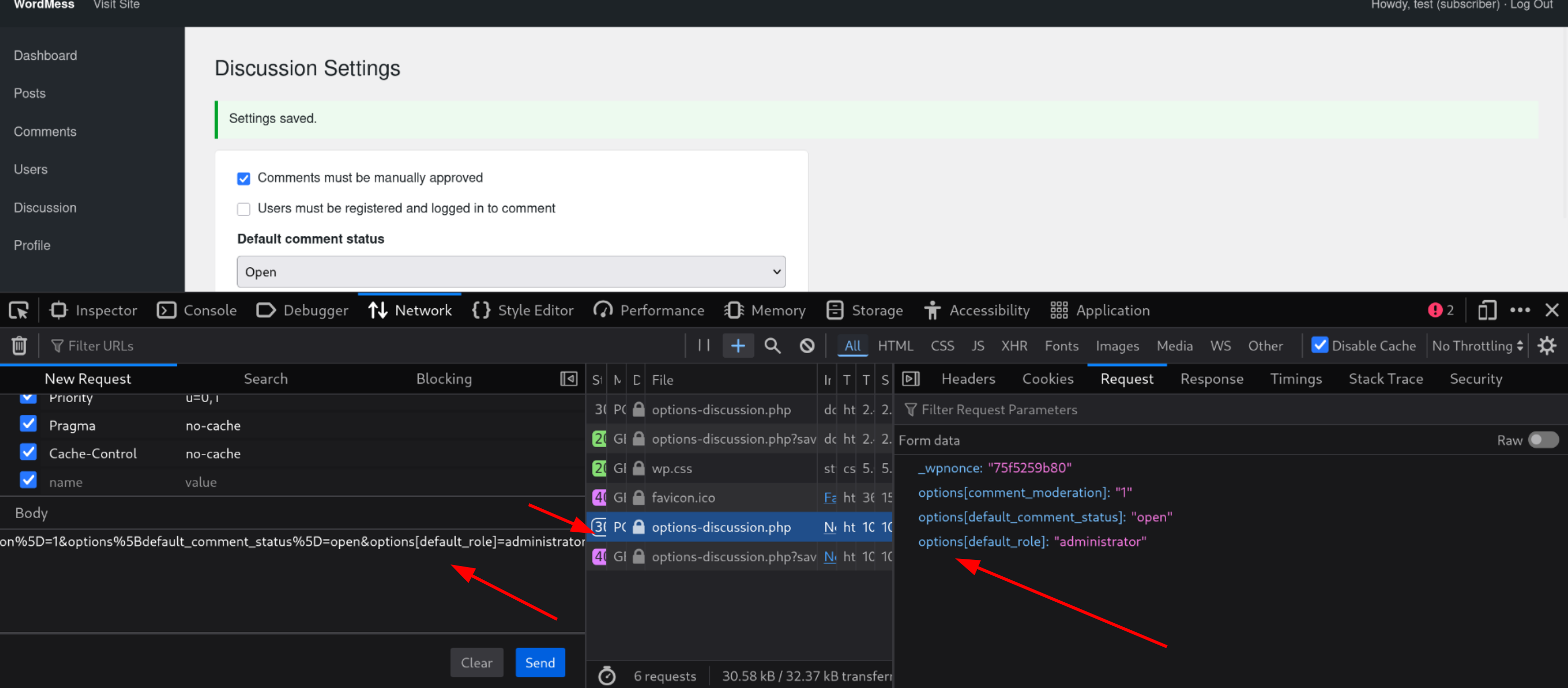Open request blocking icon
The height and width of the screenshot is (688, 1568).
[x=807, y=346]
